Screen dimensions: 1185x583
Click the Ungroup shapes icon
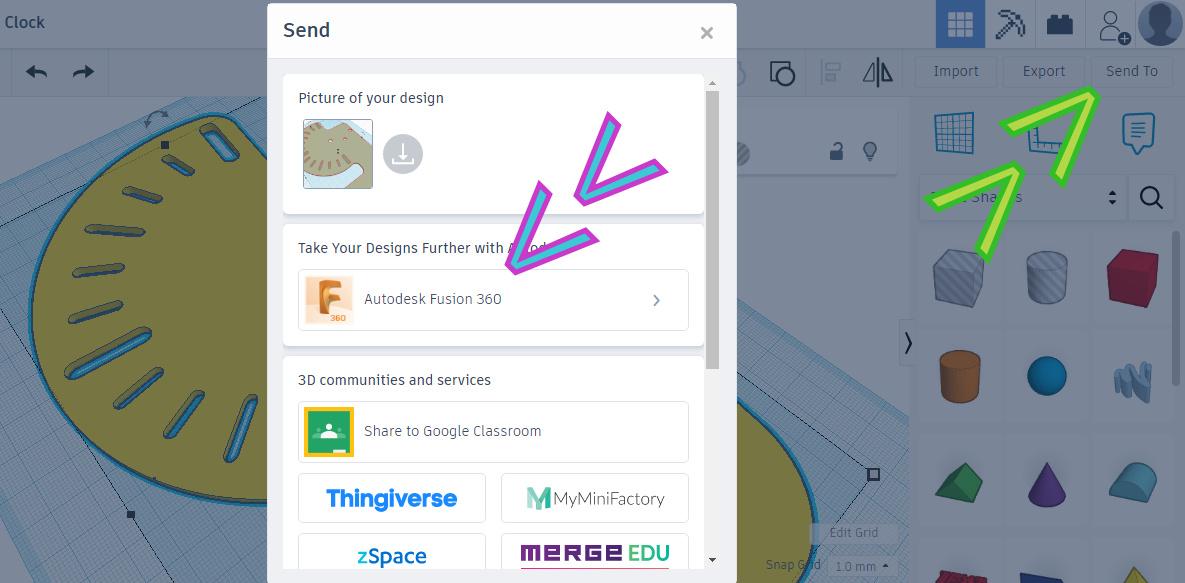pos(782,73)
